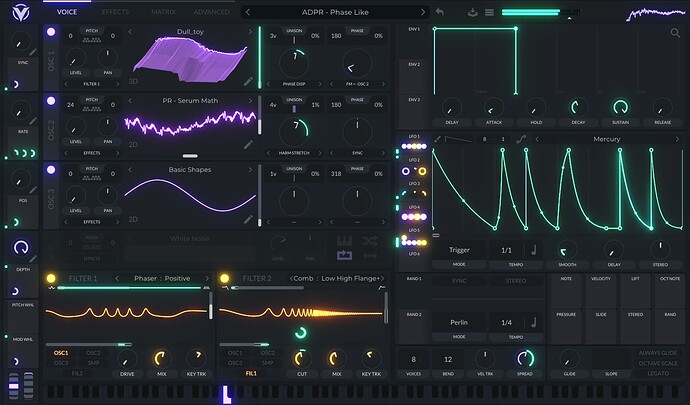690x405 pixels.
Task: Click the RAND SYNC button
Action: coord(459,281)
